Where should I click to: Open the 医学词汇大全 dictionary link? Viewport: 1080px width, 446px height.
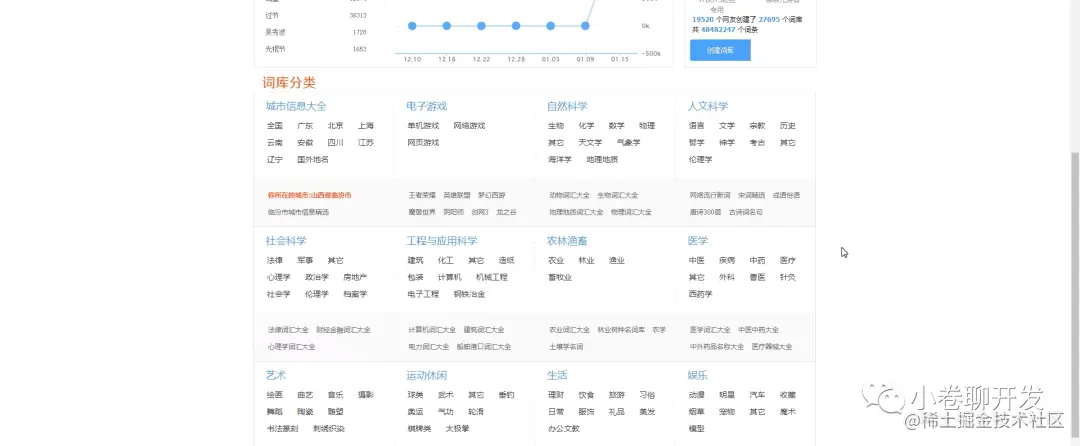click(709, 330)
